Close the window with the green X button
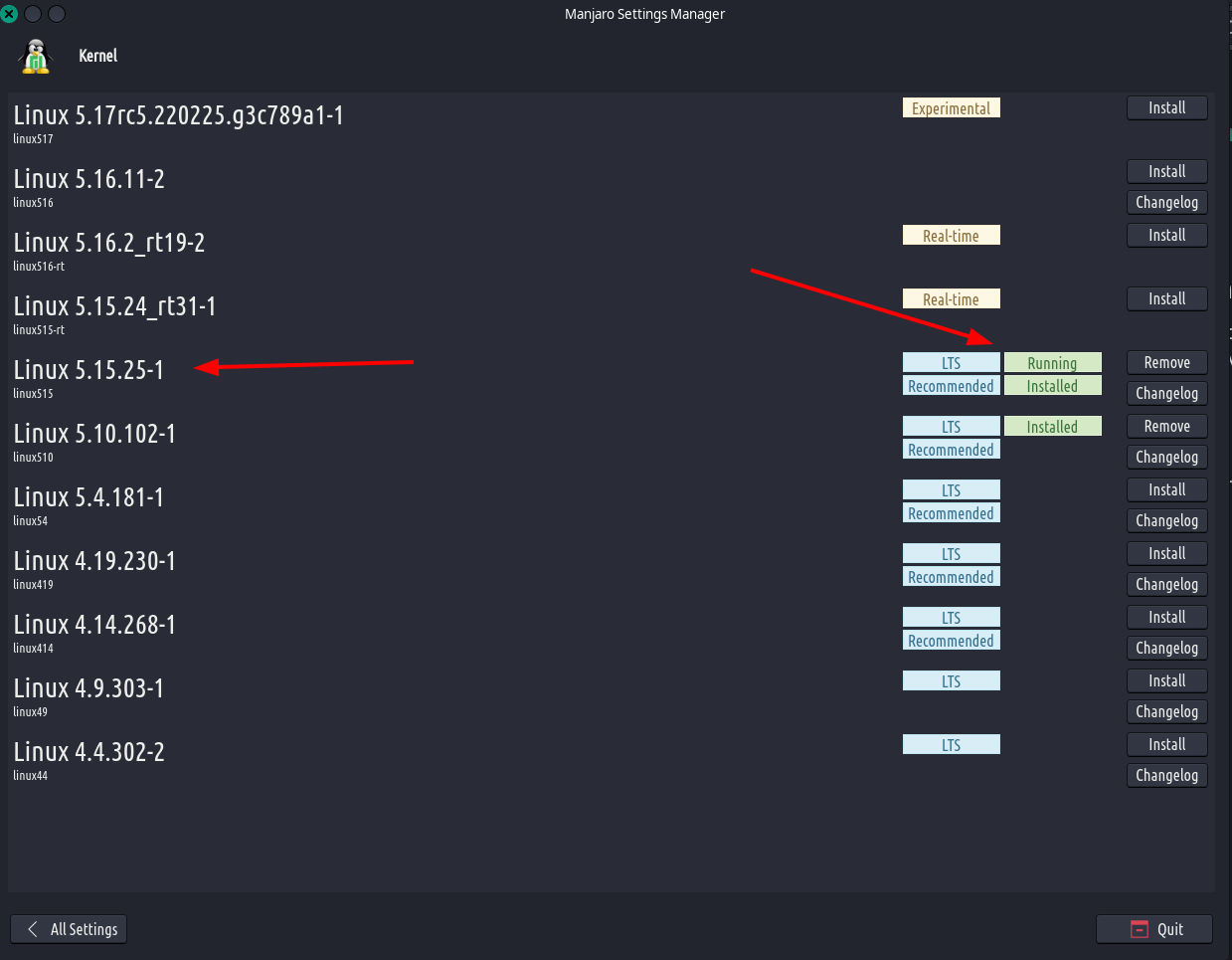 click(9, 14)
